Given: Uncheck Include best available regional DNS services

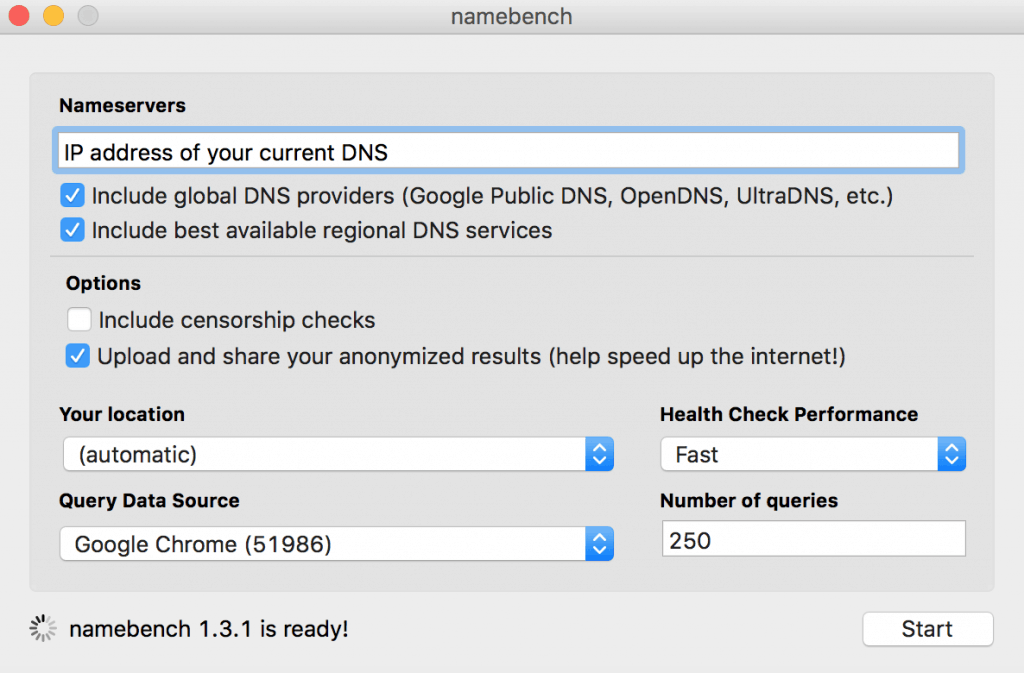Looking at the screenshot, I should pyautogui.click(x=72, y=230).
